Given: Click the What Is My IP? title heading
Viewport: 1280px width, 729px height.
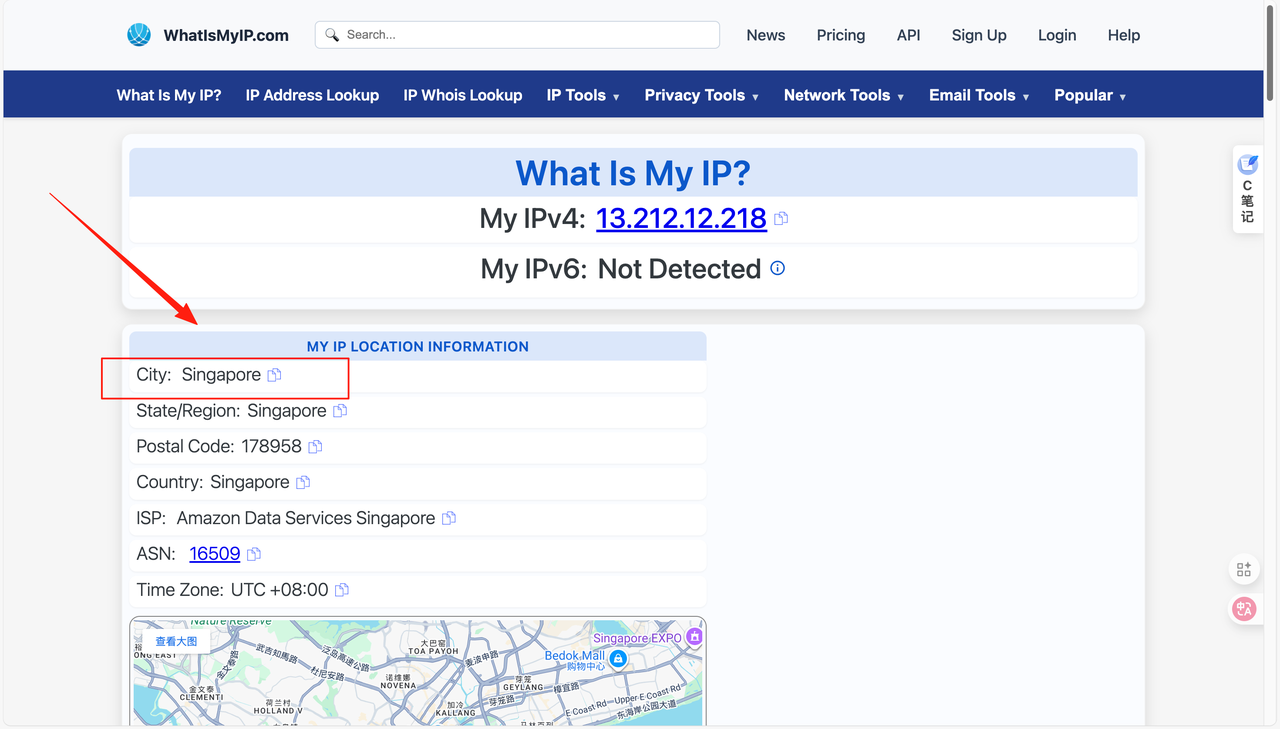Looking at the screenshot, I should 633,173.
